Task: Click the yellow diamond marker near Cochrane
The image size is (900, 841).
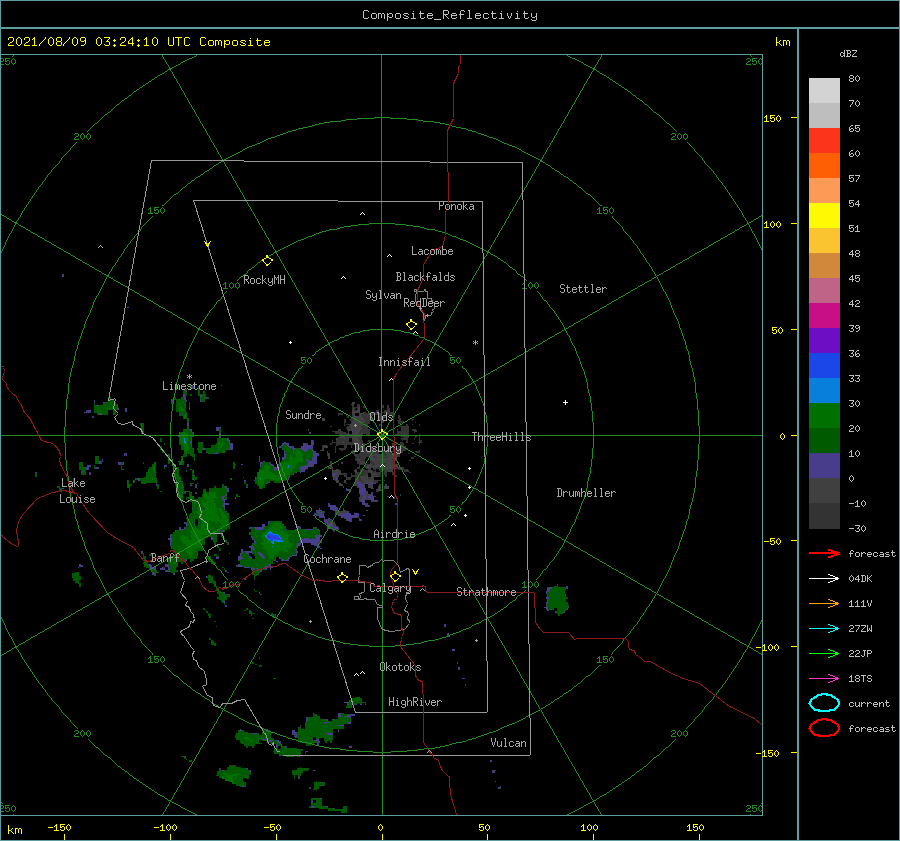Action: 343,577
